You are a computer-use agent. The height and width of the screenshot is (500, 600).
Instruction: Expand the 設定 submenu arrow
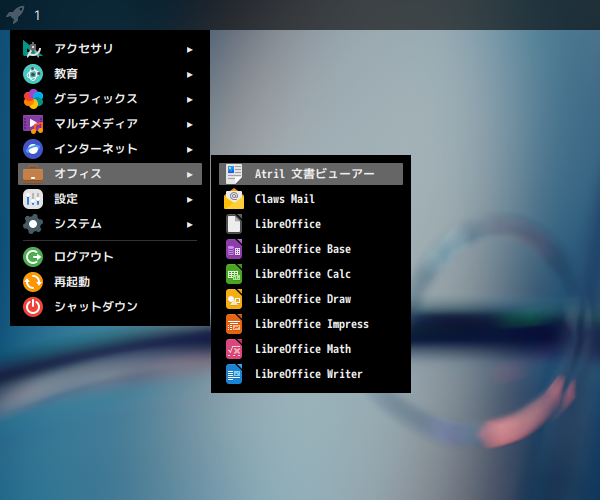189,200
